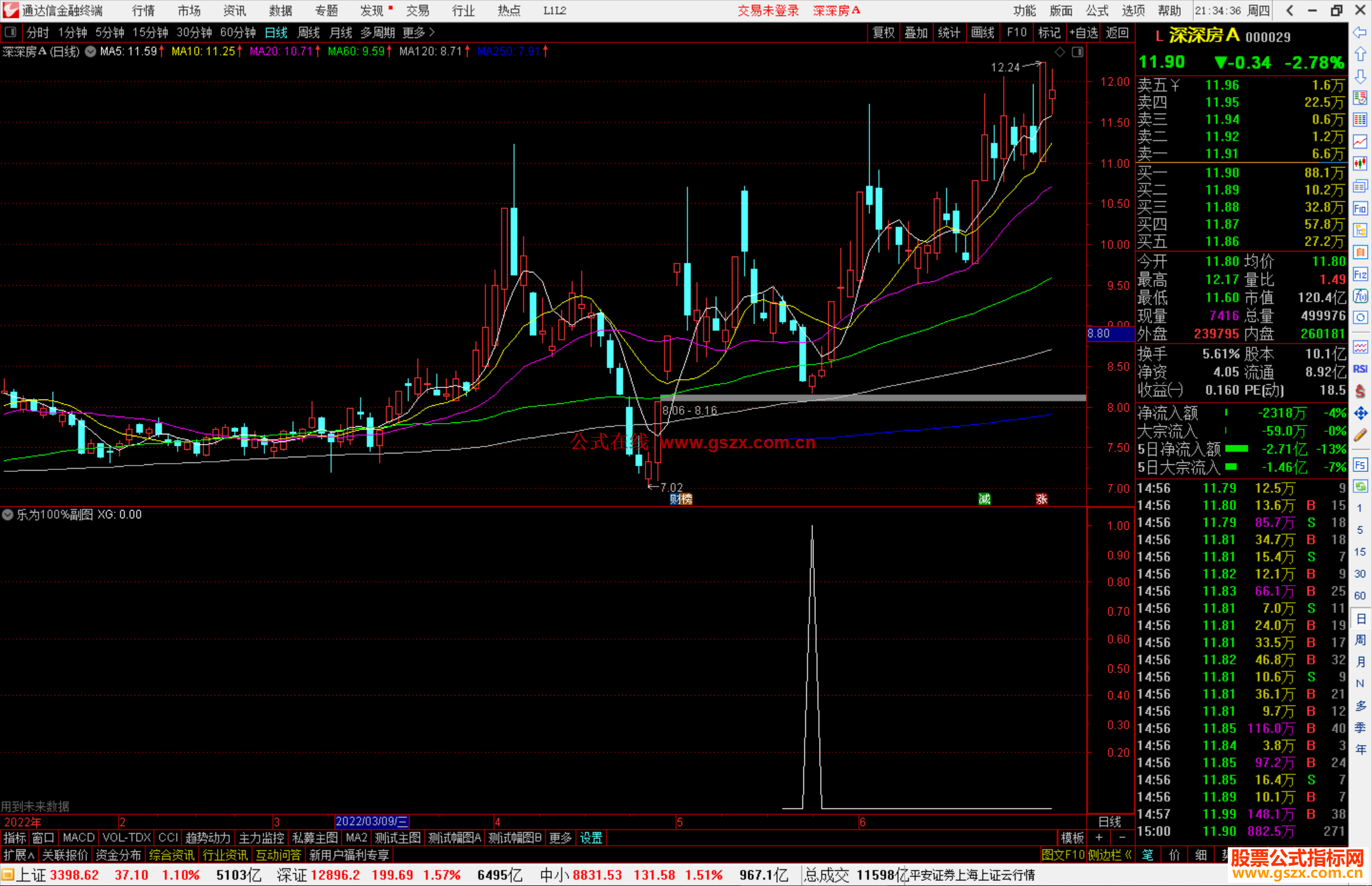Select the pencil drawing tool icon

[x=1360, y=435]
